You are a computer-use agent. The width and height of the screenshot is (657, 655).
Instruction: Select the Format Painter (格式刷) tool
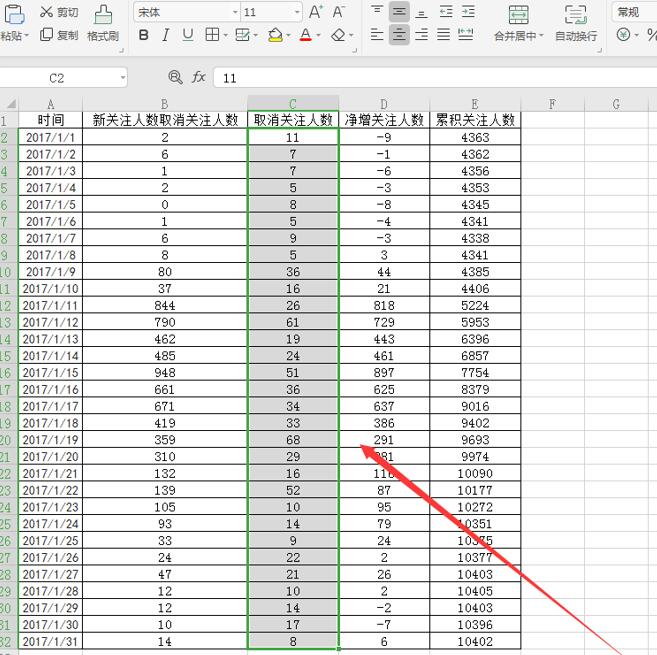tap(103, 23)
